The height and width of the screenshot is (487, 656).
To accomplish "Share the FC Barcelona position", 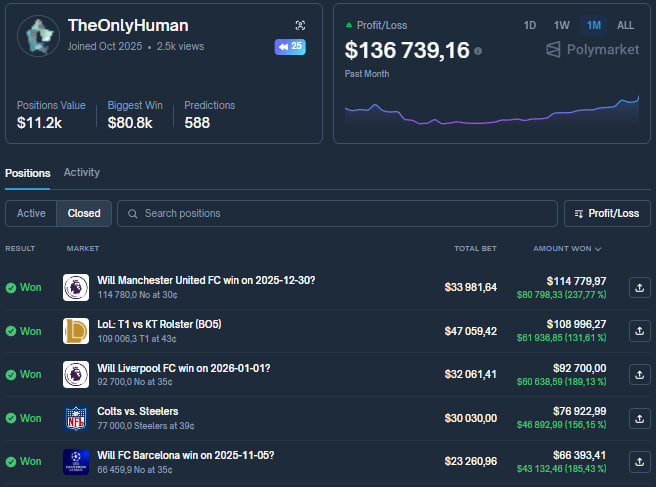I will click(640, 462).
